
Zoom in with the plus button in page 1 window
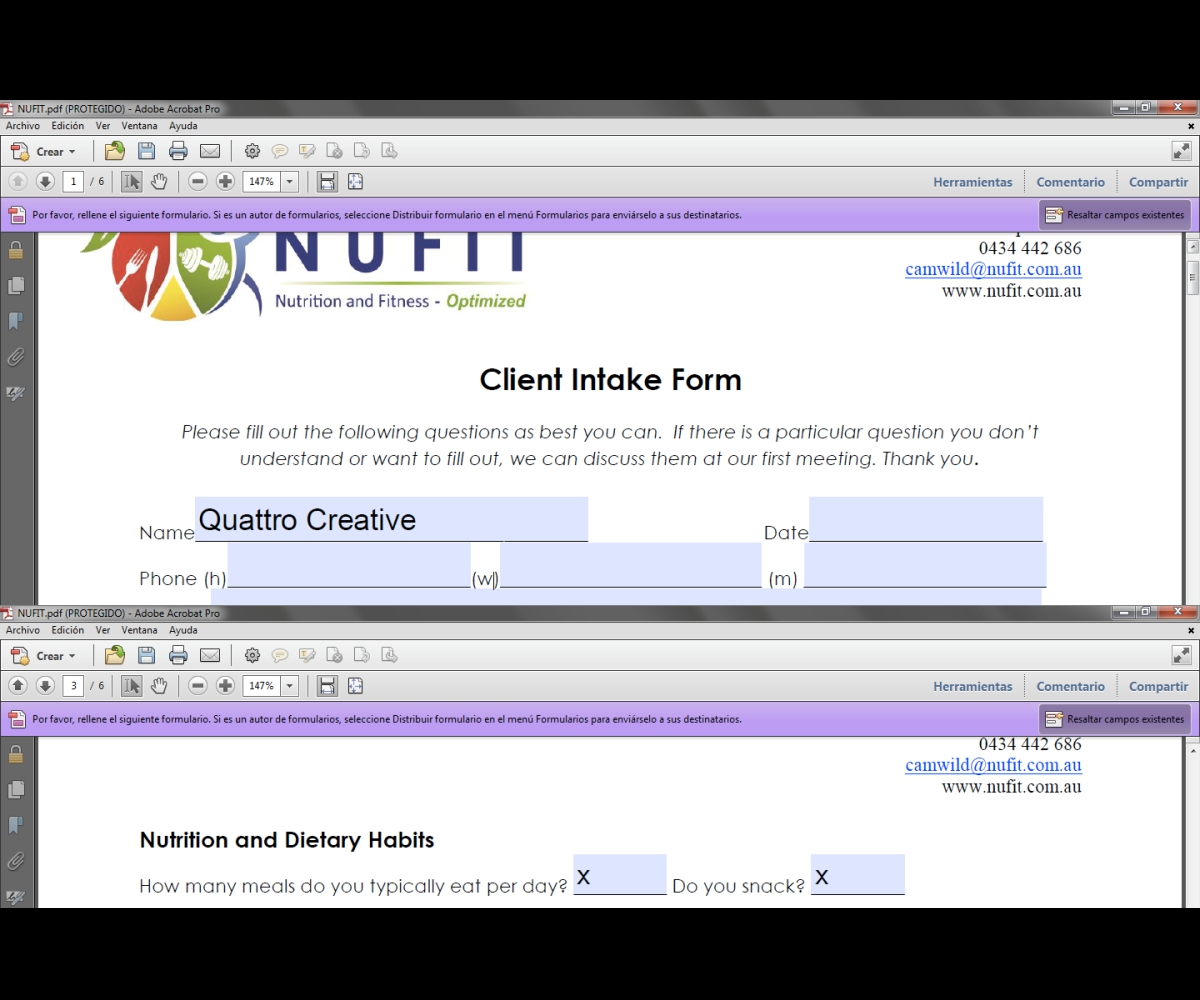coord(226,182)
